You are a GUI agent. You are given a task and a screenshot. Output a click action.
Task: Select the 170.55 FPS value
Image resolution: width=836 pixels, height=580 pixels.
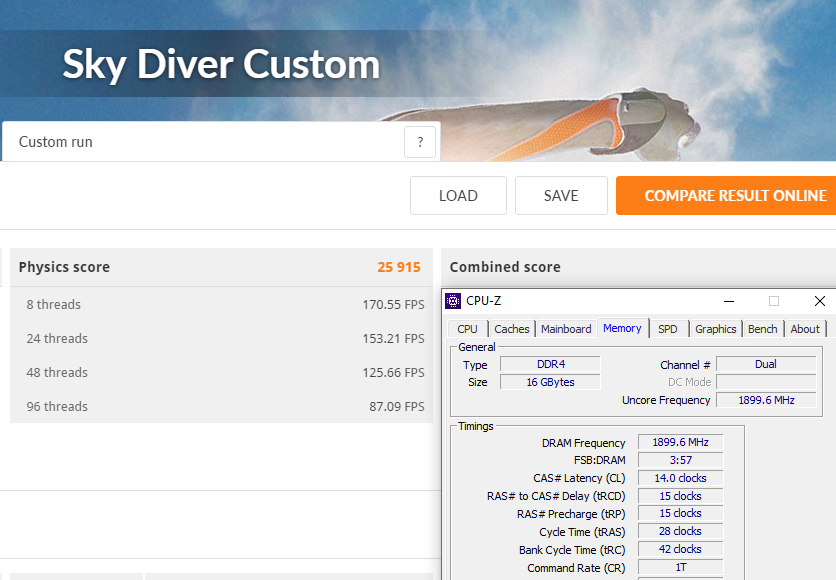pos(393,304)
